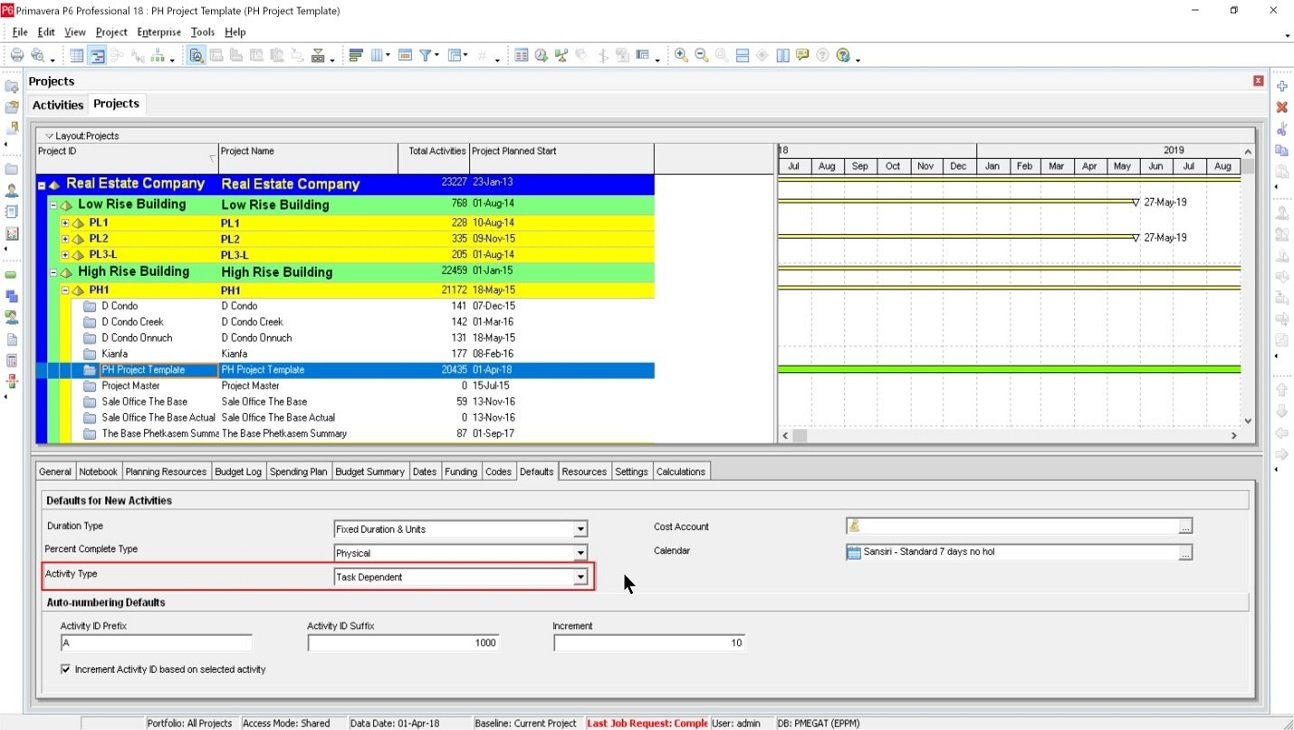The image size is (1294, 730).
Task: Switch to the Activities tab
Action: pyautogui.click(x=58, y=105)
